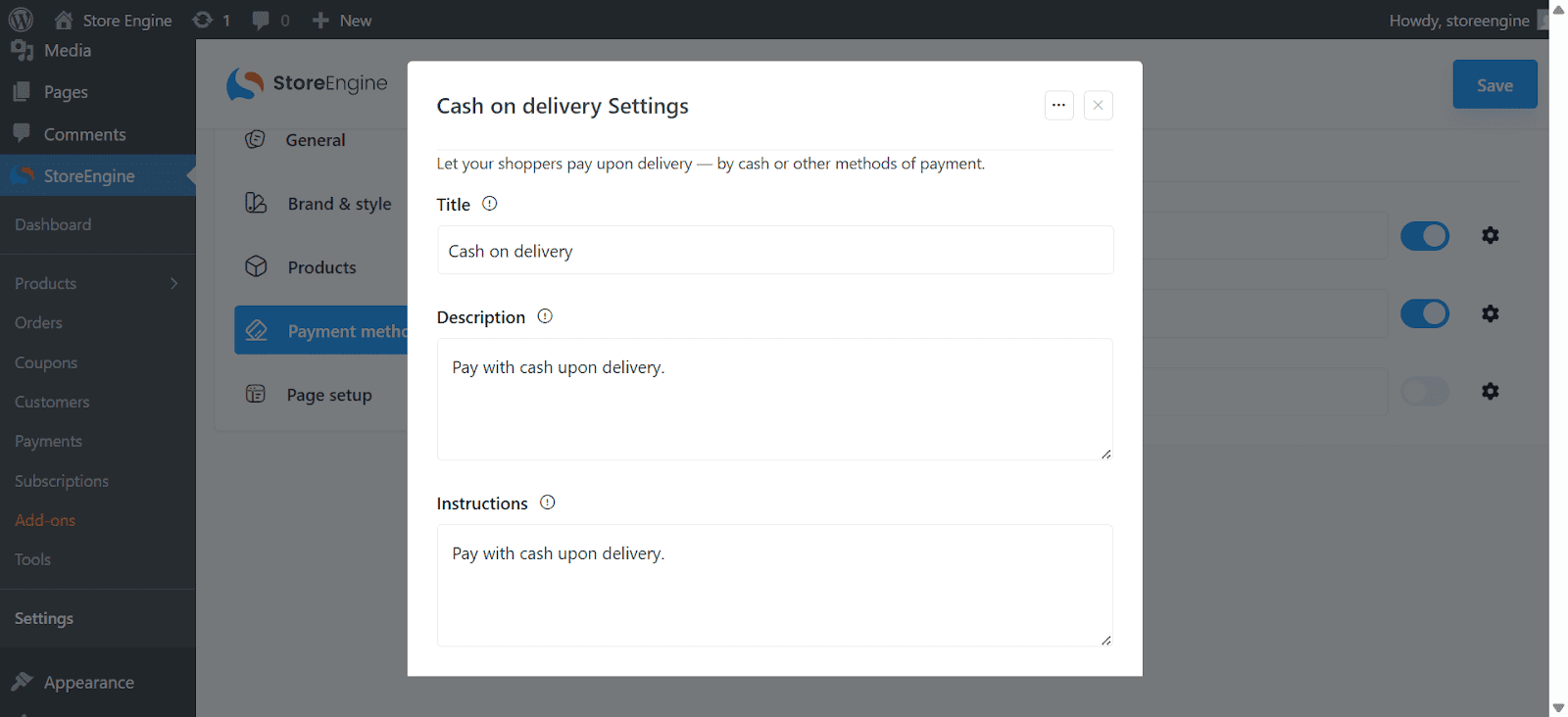Open the updates icon showing 1
This screenshot has height=717, width=1568.
click(211, 20)
